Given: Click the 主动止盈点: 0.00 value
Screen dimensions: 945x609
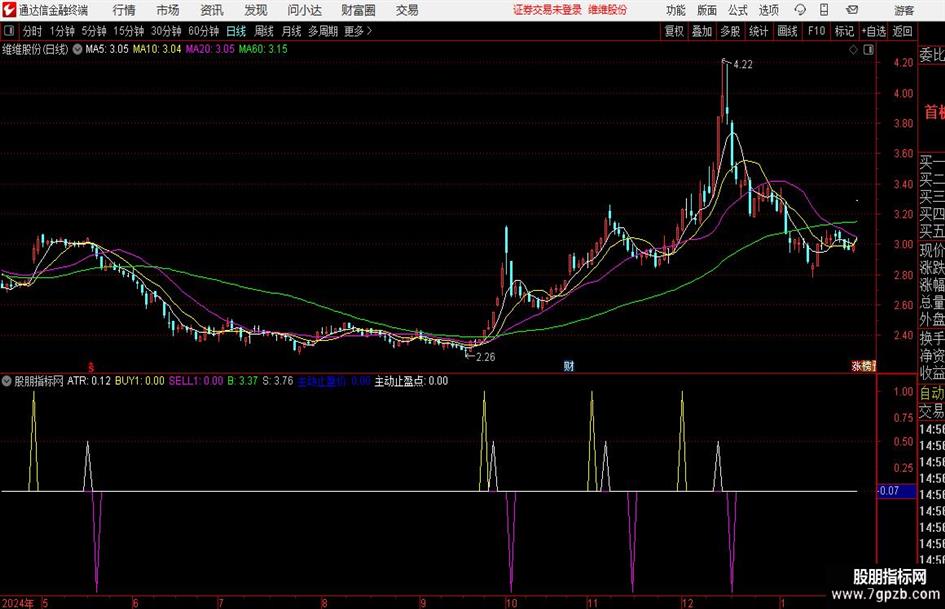Looking at the screenshot, I should 411,381.
